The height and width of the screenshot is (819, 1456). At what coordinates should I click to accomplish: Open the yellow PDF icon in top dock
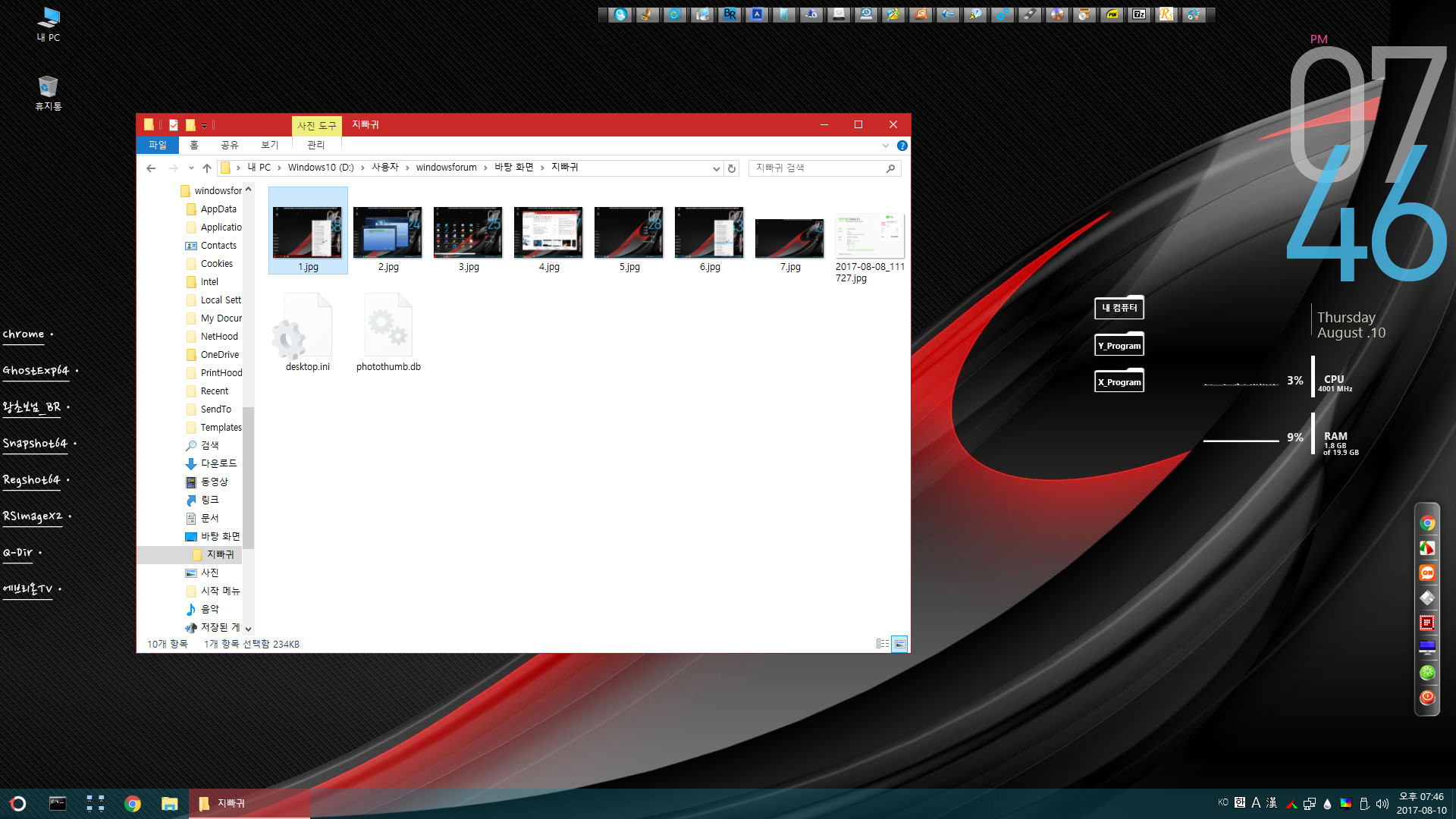click(x=1111, y=14)
